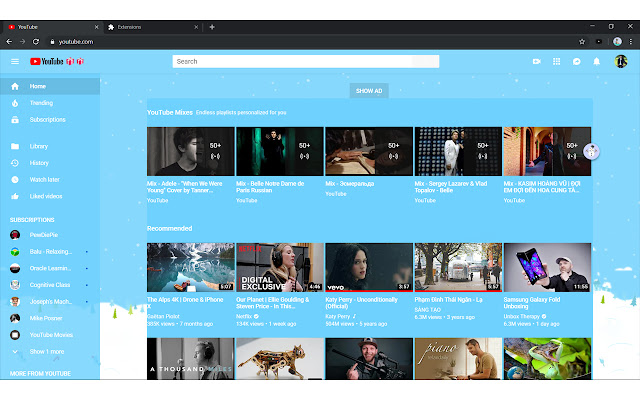Click the create video camera icon
Image resolution: width=640 pixels, height=400 pixels.
click(537, 62)
